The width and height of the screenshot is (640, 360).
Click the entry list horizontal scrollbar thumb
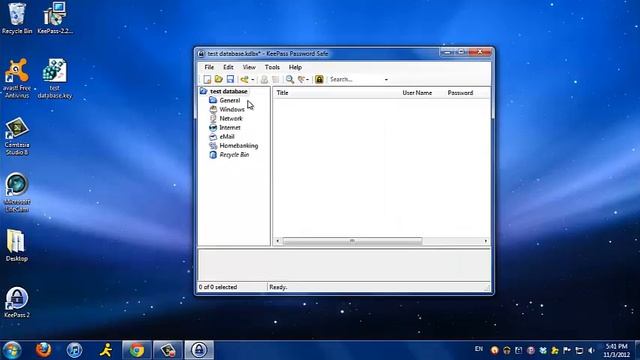pos(352,241)
